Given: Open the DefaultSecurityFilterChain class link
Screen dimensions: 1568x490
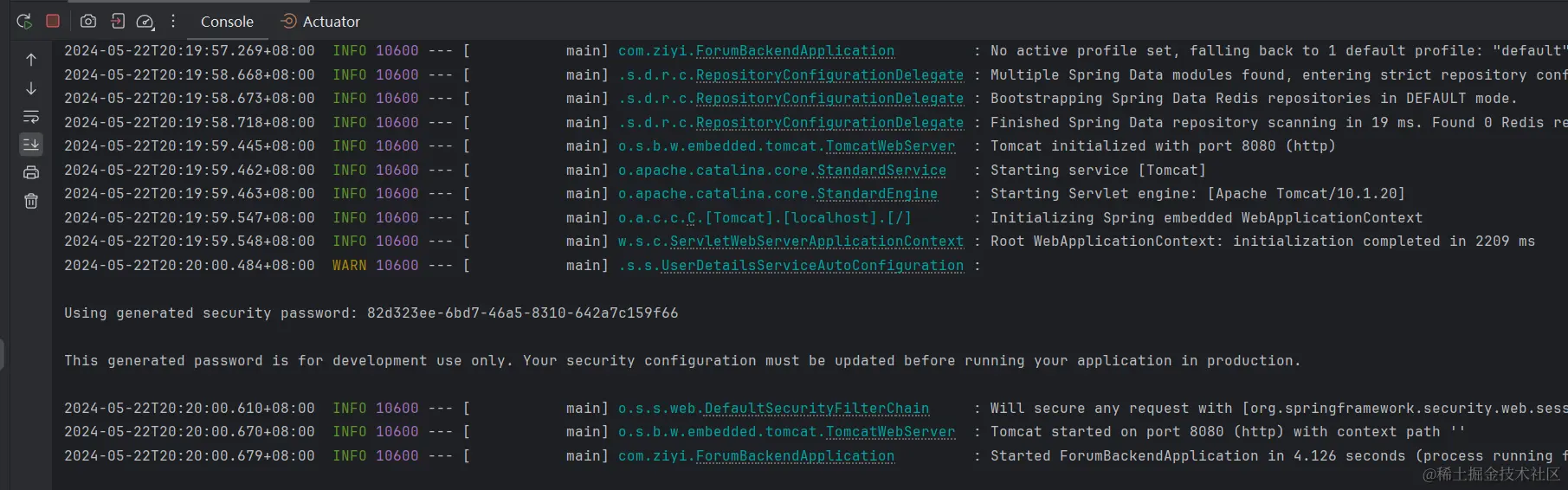Looking at the screenshot, I should (x=816, y=409).
